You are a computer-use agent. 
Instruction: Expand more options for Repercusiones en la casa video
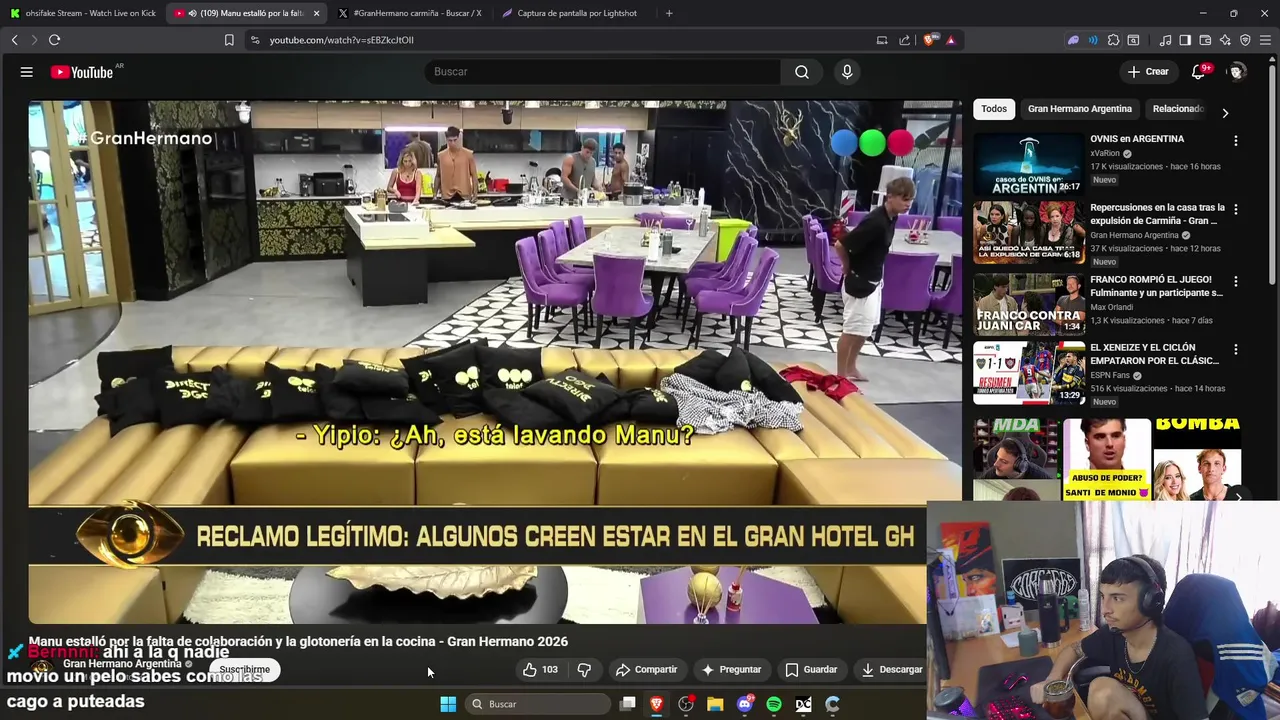1236,210
